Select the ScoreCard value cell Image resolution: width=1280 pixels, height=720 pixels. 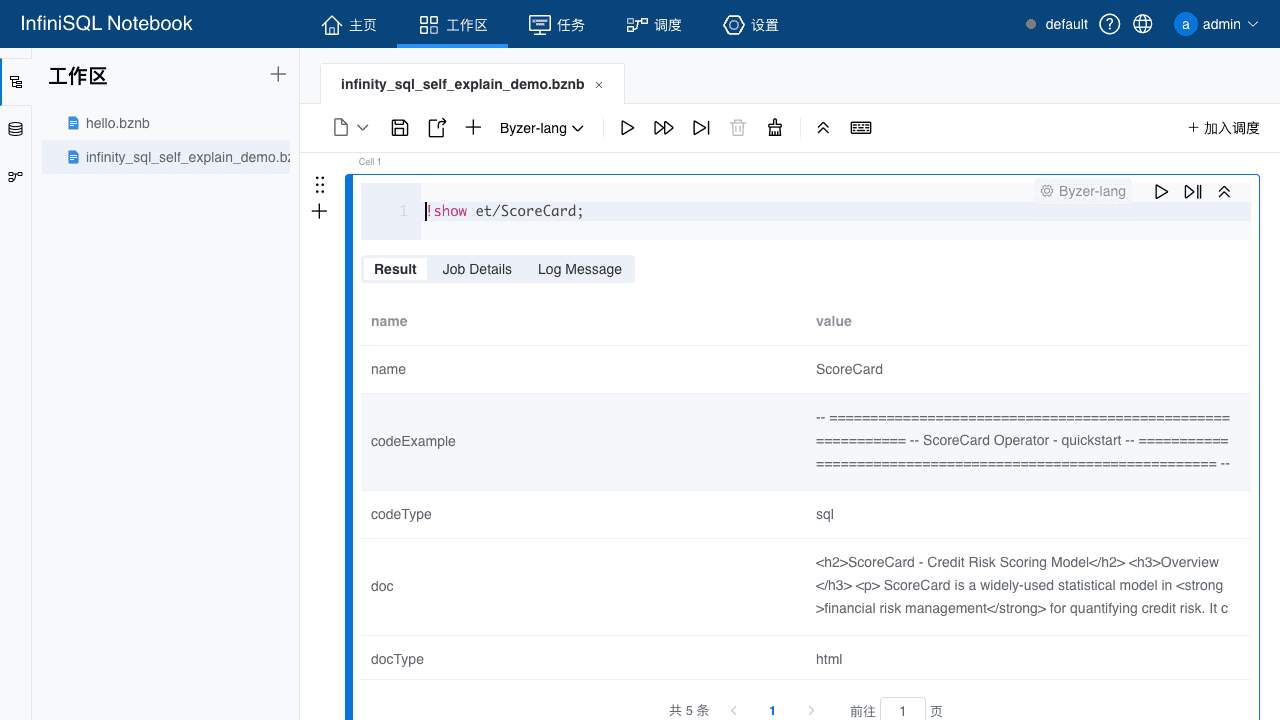(849, 369)
